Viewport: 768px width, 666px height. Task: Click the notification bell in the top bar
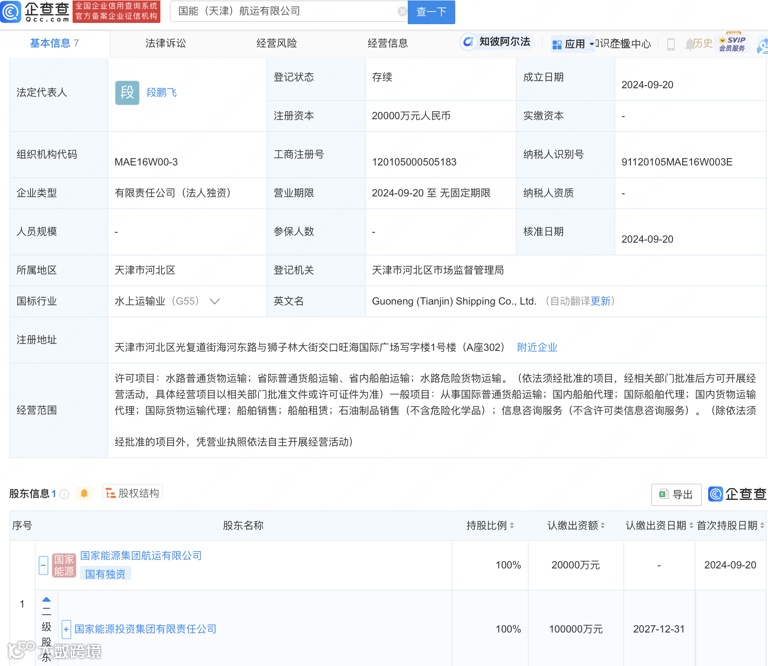689,44
